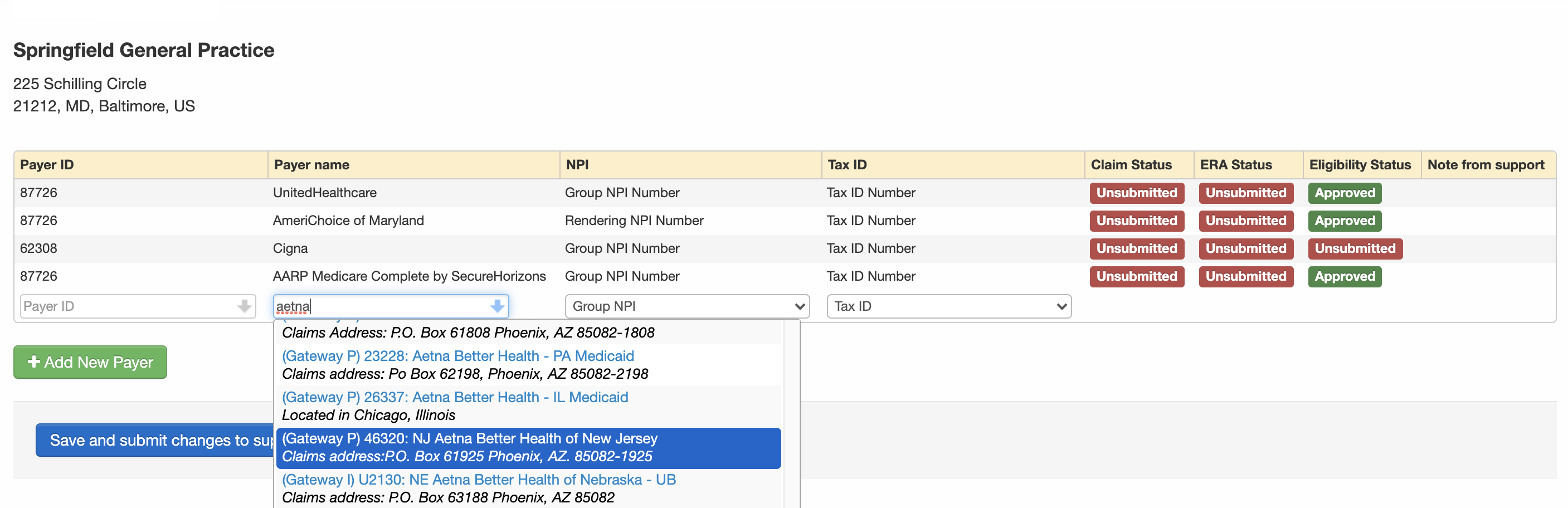Image resolution: width=1568 pixels, height=508 pixels.
Task: Click Cigna's Claim Status Unsubmitted badge
Action: pos(1136,249)
